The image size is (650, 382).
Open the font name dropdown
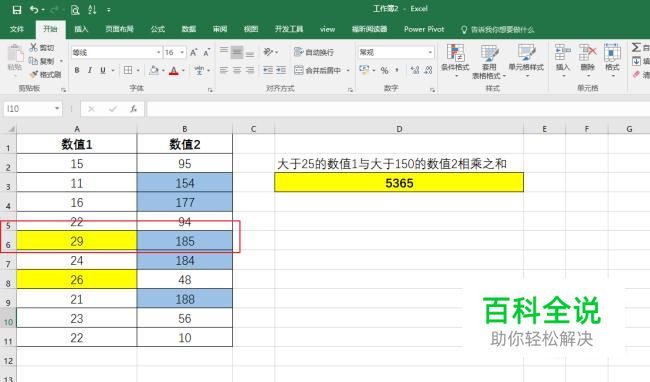(x=158, y=53)
